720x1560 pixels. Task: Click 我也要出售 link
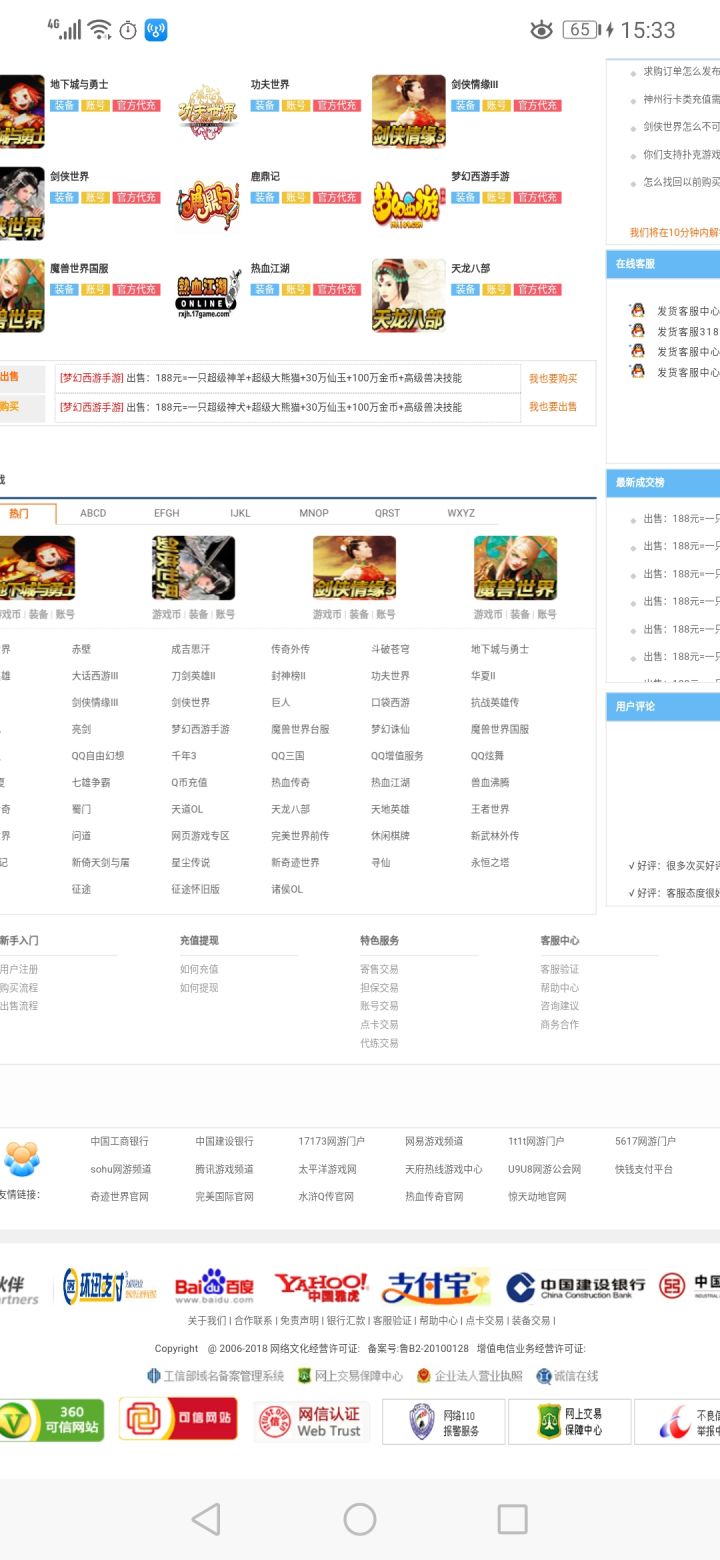point(553,407)
